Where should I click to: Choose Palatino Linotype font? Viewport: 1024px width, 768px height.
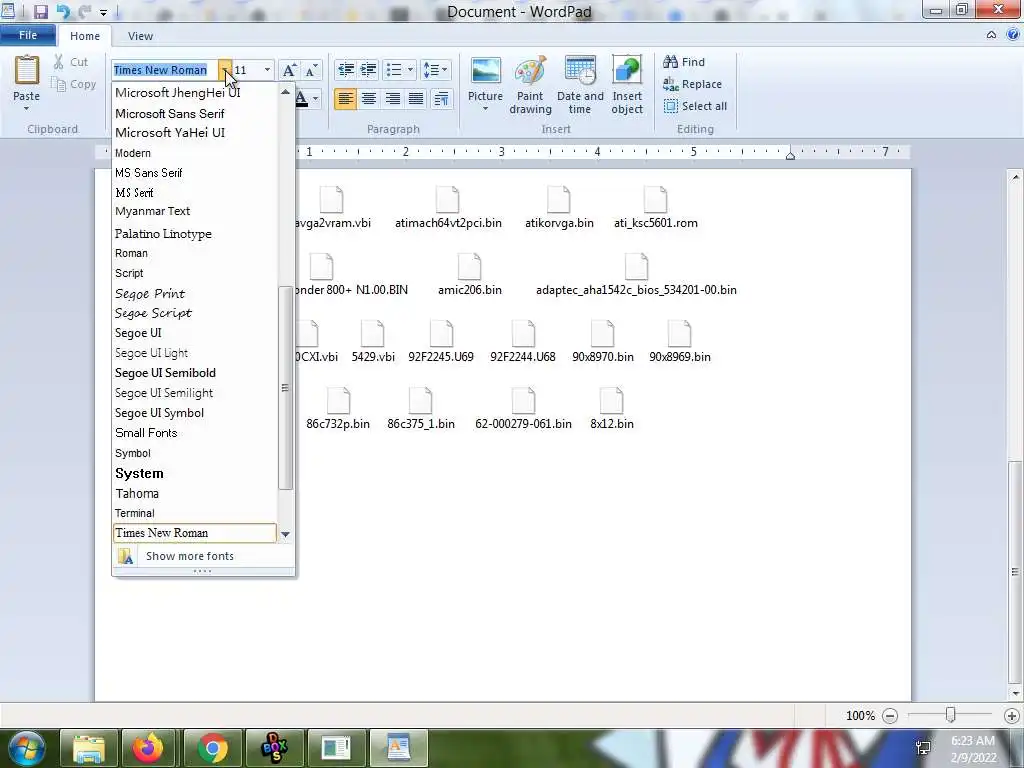click(x=195, y=234)
